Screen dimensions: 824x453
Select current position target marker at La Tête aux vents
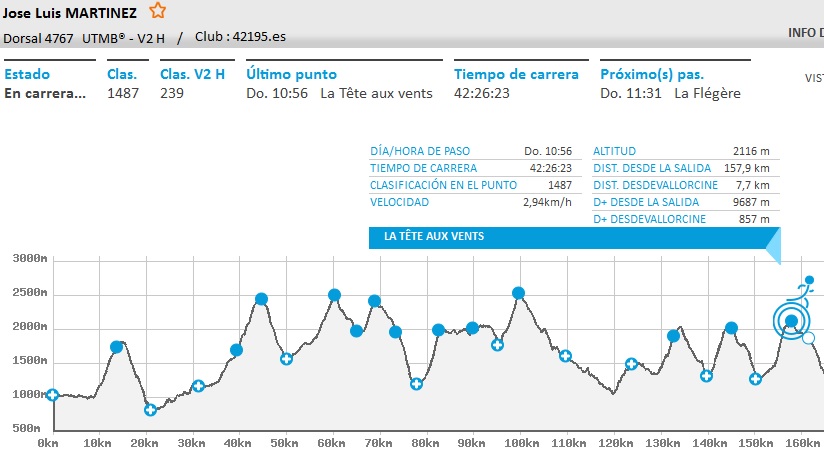click(791, 321)
